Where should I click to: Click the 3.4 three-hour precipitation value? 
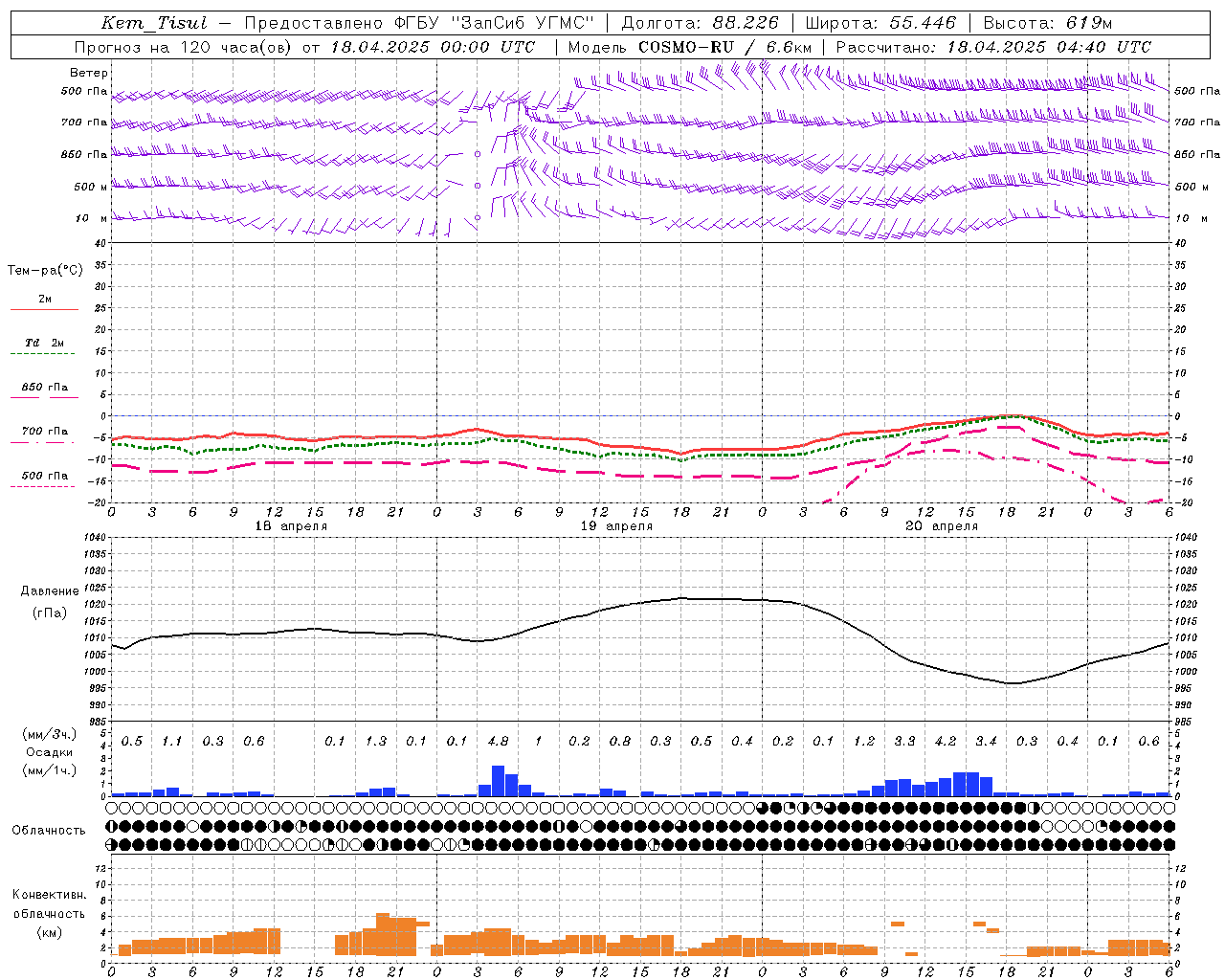click(x=986, y=742)
